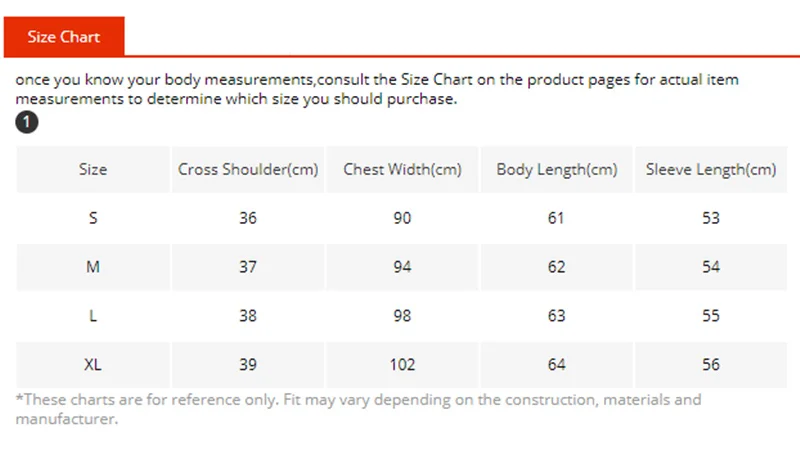
Task: Select the M size row label
Action: click(93, 267)
